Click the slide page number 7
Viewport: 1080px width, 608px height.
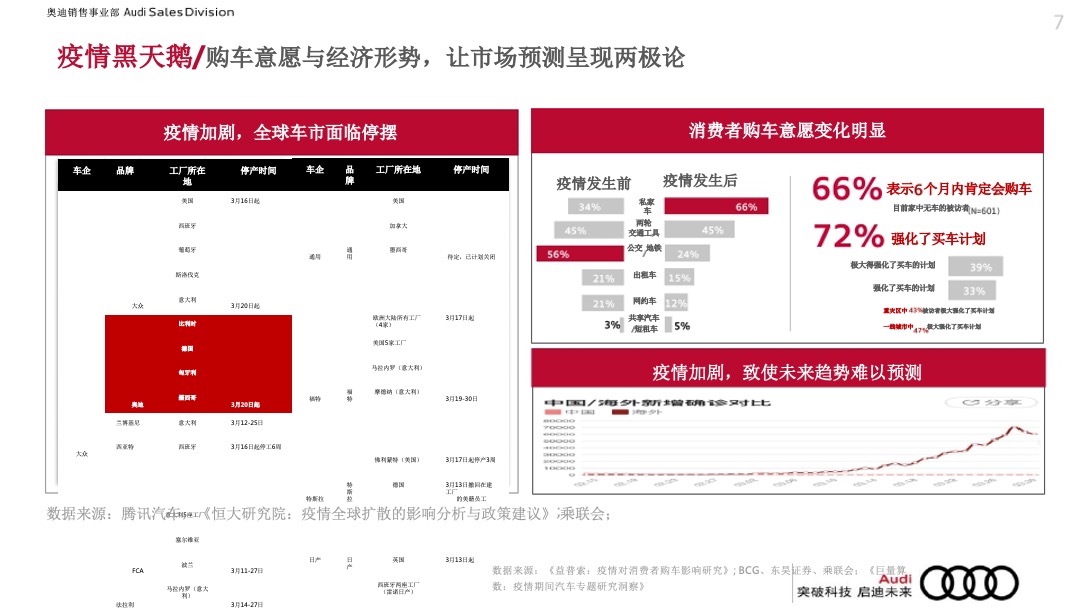[x=1057, y=21]
